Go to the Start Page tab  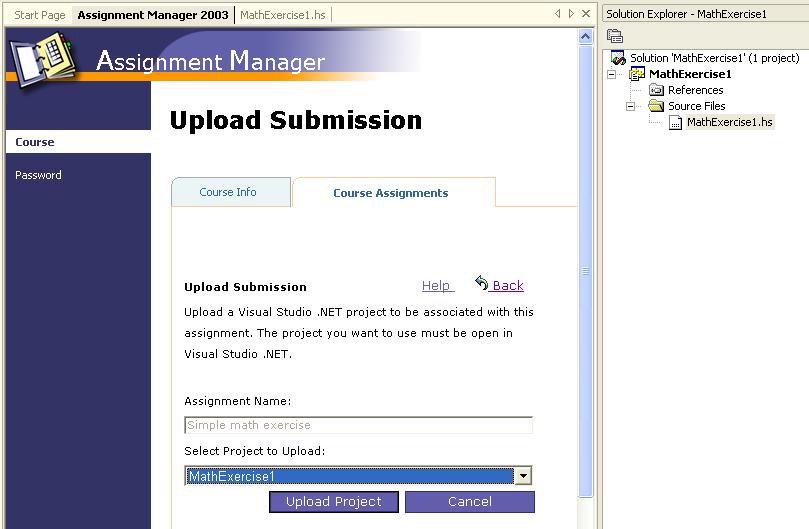click(x=39, y=15)
